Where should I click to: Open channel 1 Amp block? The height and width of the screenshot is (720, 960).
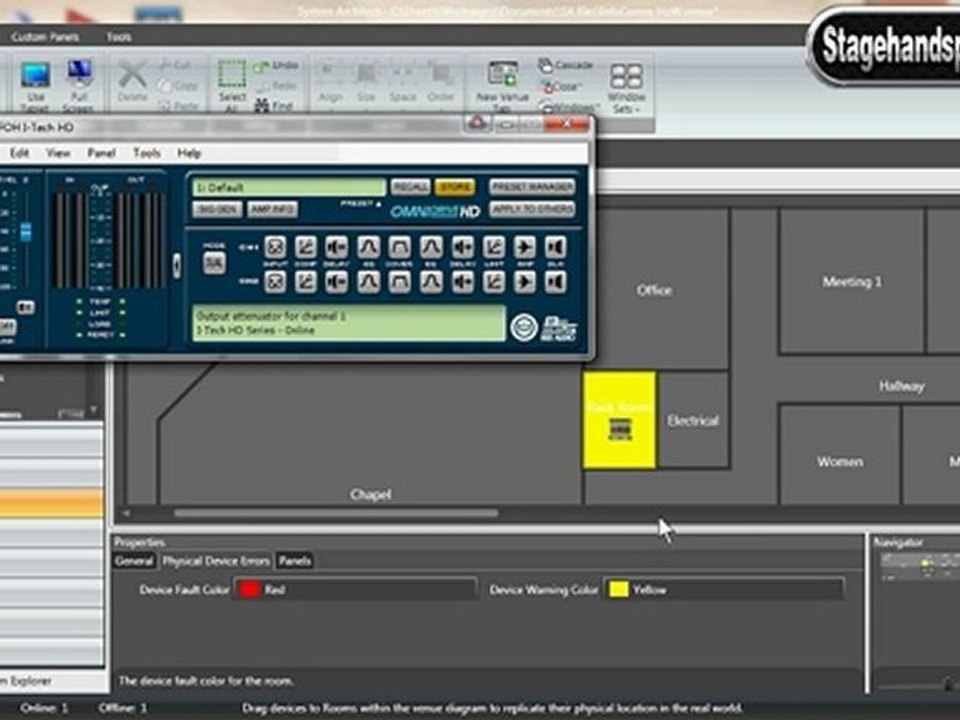[525, 247]
